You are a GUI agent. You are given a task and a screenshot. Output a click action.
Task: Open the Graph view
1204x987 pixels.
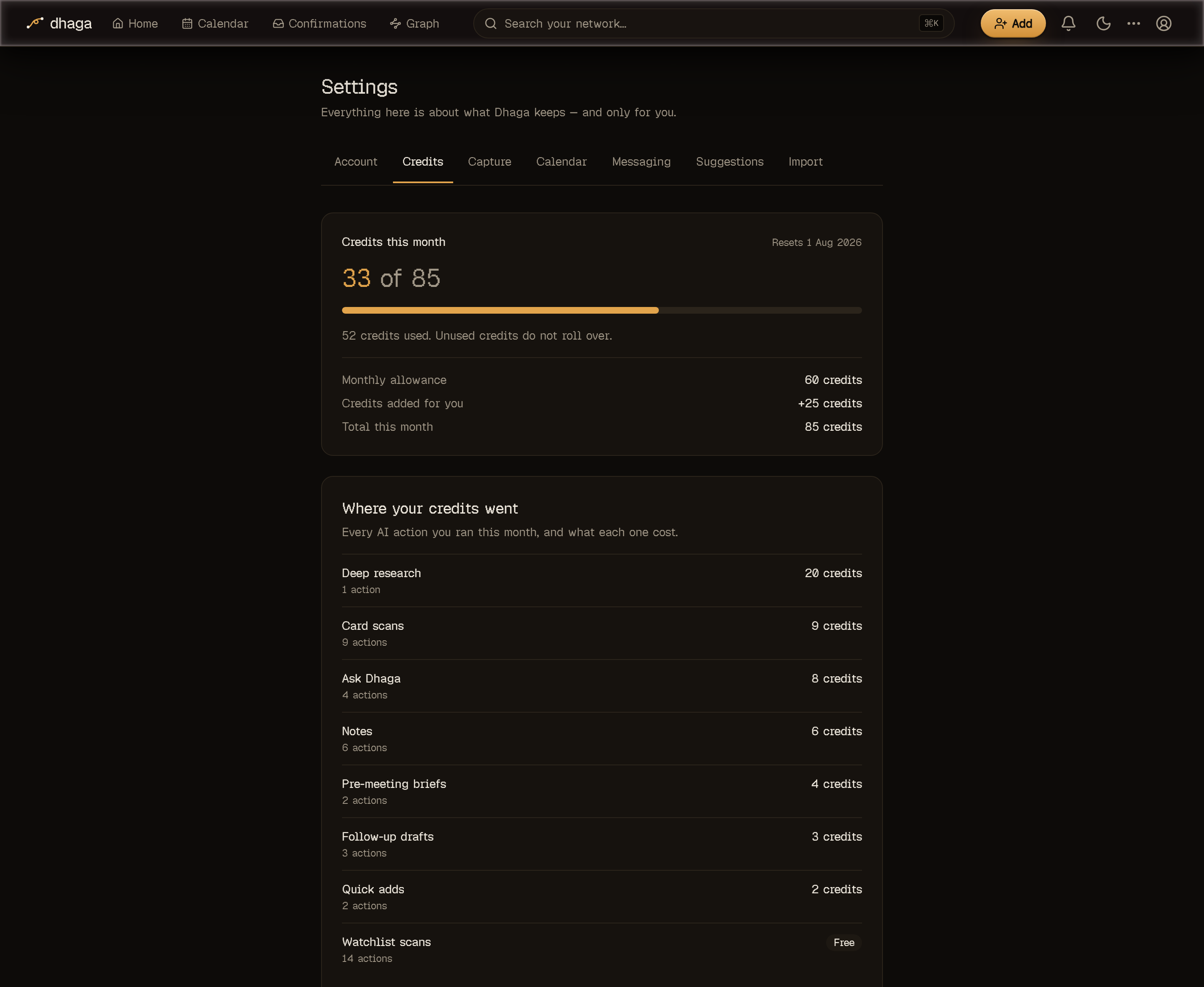point(414,23)
